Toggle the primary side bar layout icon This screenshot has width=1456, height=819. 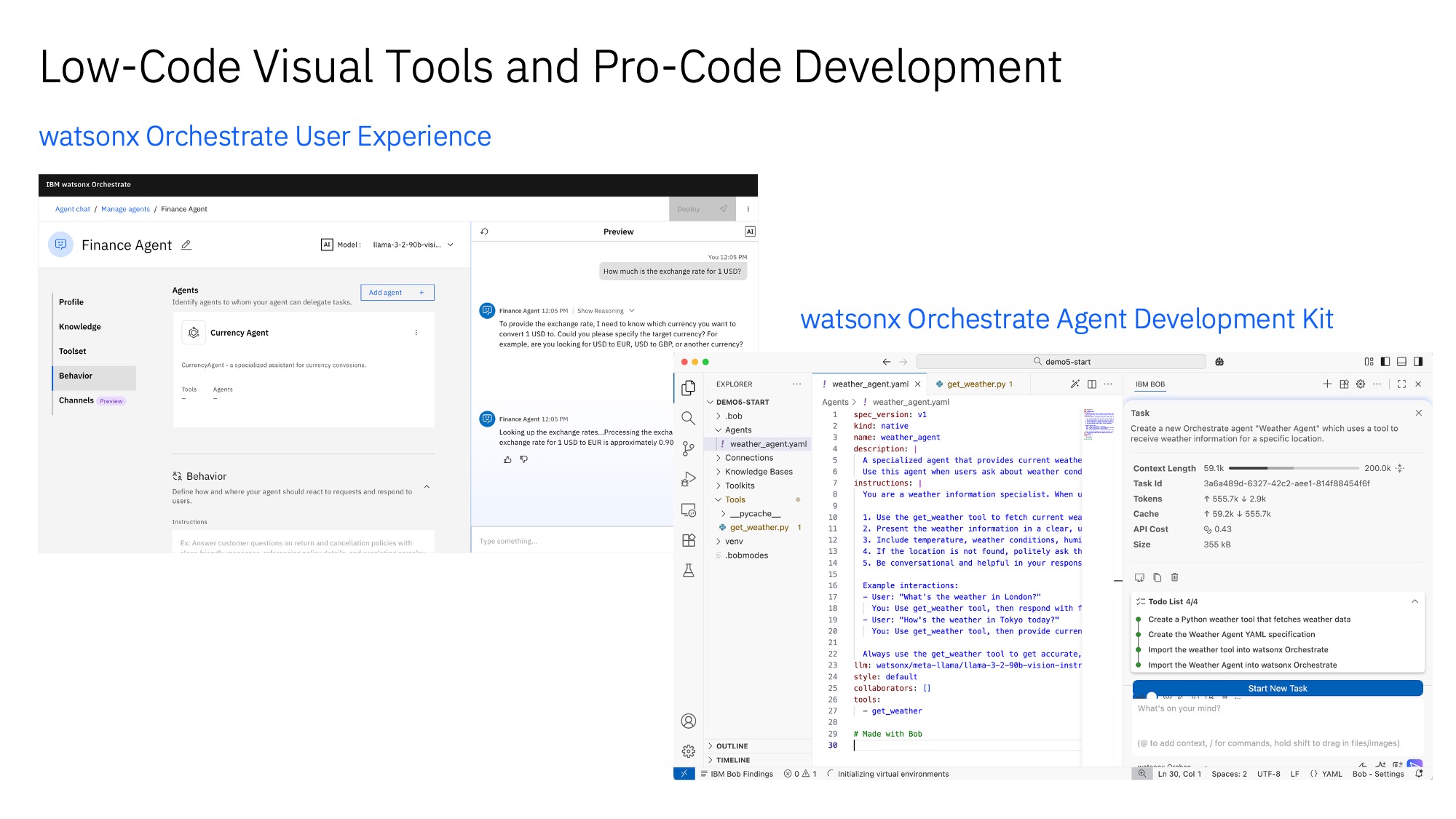pos(1385,361)
